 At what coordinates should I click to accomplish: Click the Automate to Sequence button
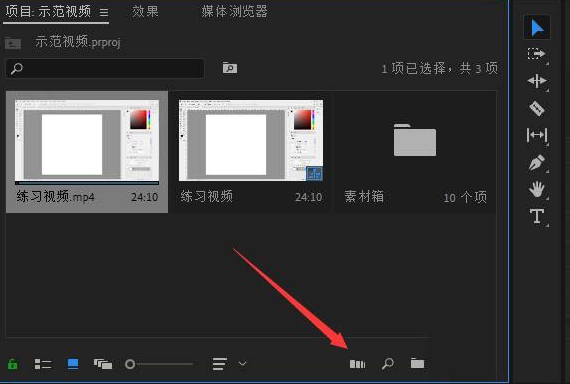357,364
